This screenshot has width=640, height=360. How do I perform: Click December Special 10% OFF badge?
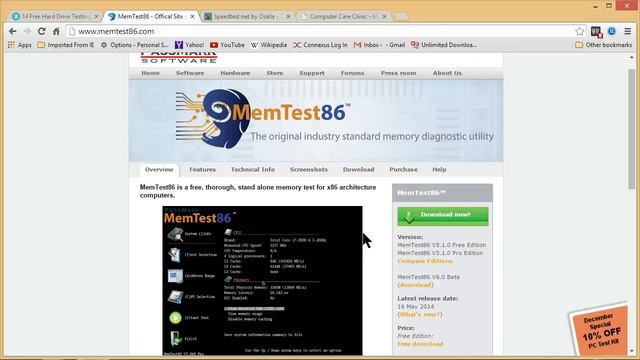click(599, 329)
